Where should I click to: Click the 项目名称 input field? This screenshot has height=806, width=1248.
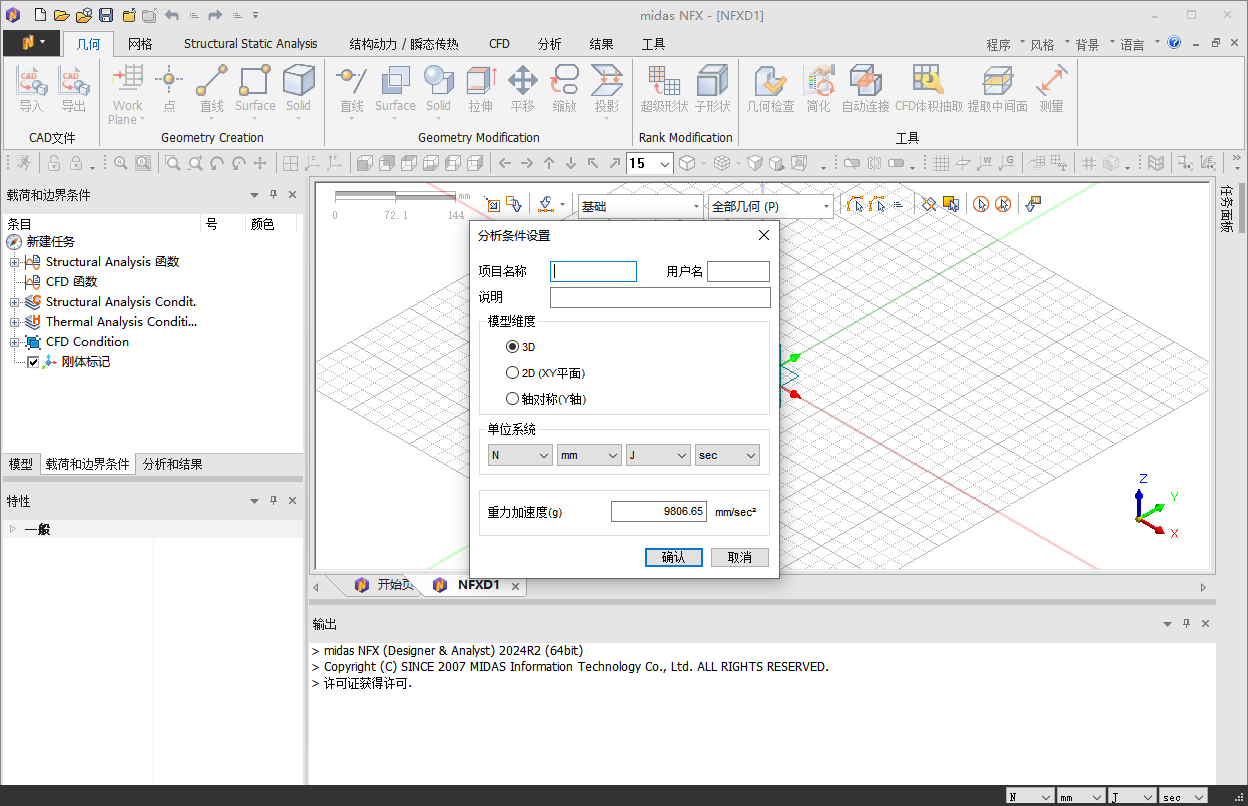(593, 271)
